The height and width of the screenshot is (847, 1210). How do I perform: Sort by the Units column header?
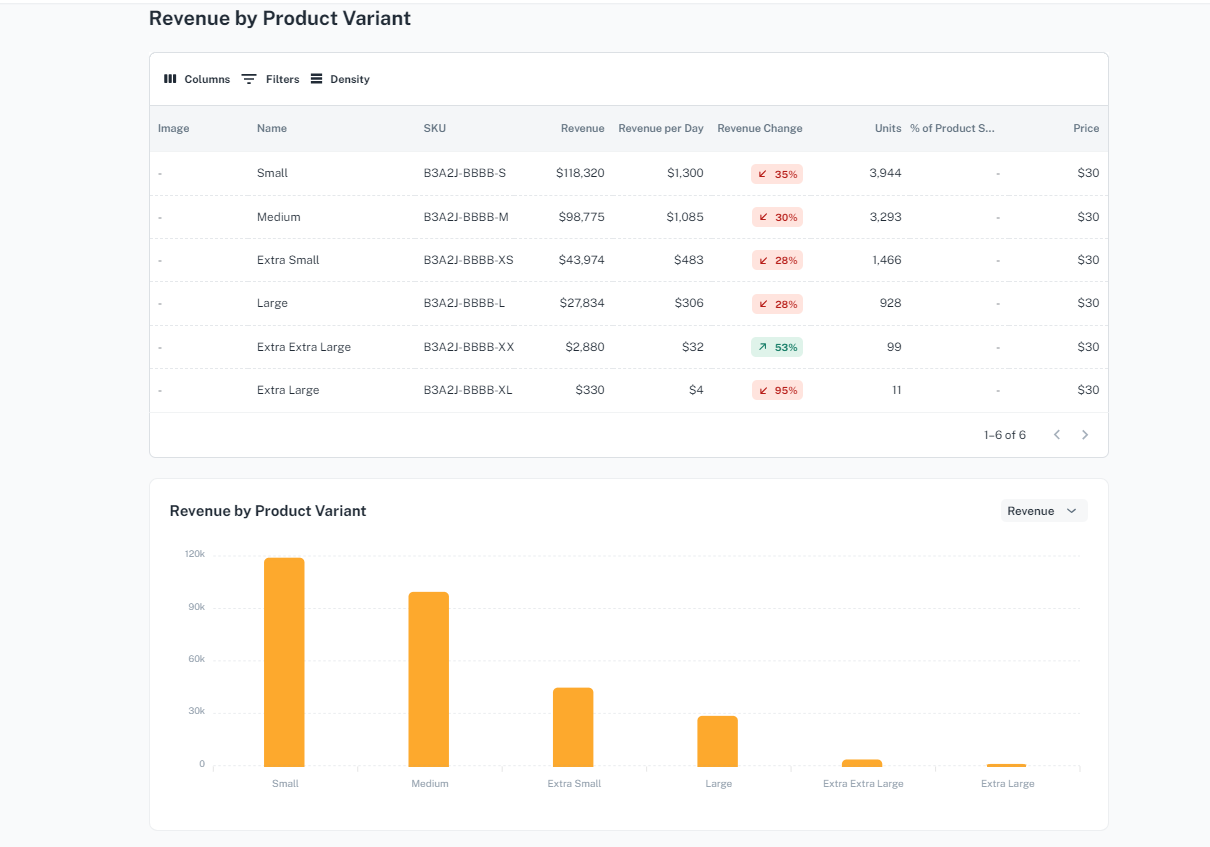(888, 128)
